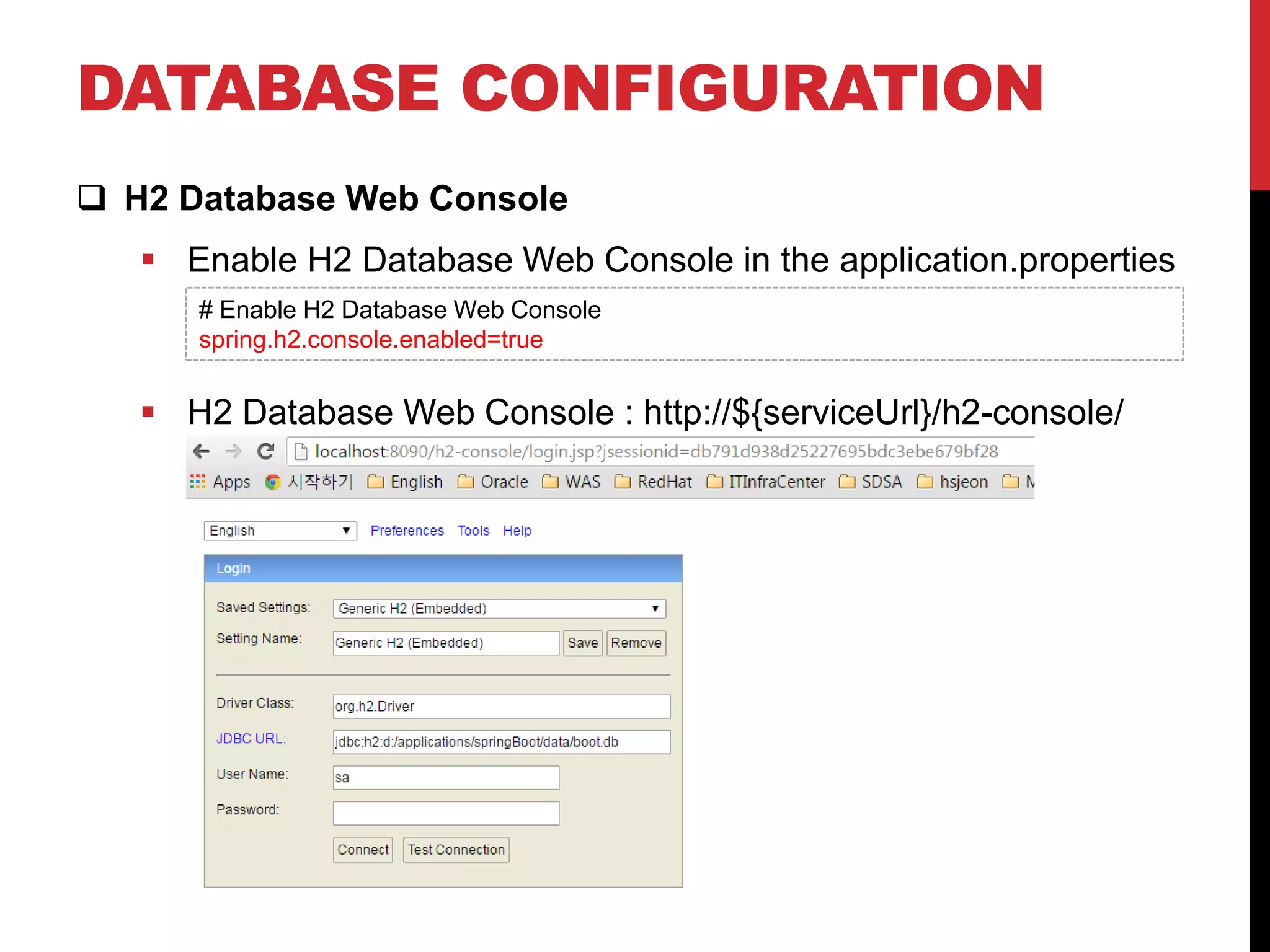Open the RedHat bookmark folder
This screenshot has width=1270, height=952.
653,482
